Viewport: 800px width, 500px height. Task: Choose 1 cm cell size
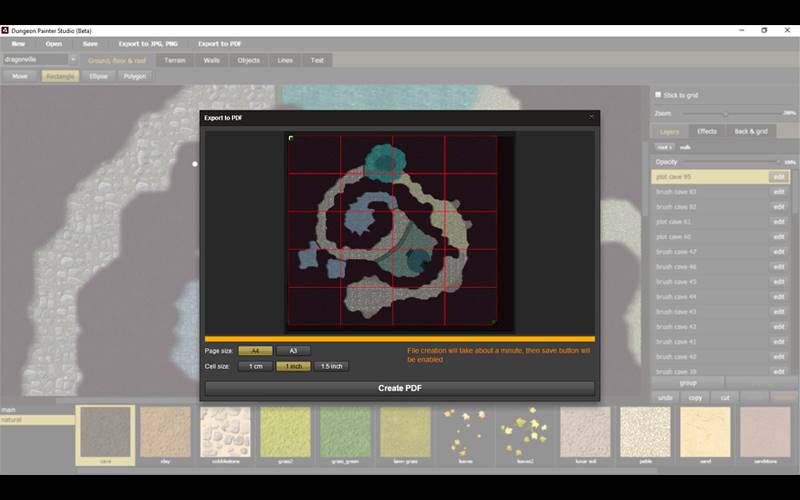(x=255, y=366)
